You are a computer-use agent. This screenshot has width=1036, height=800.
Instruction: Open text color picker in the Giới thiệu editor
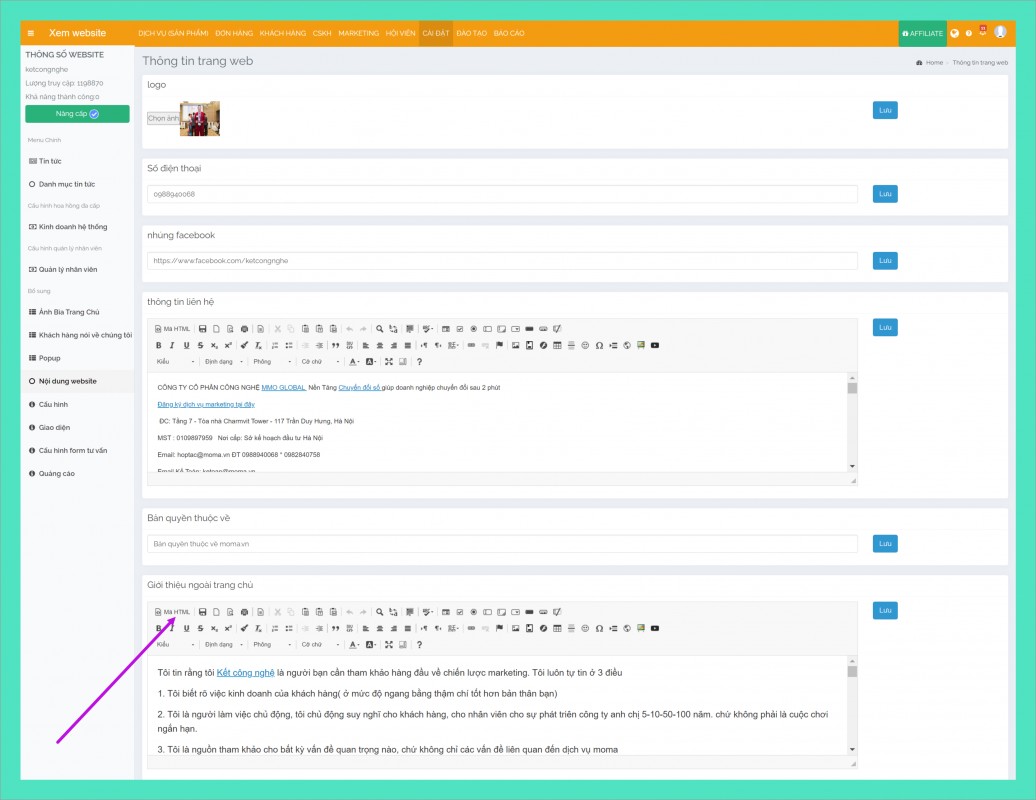(x=354, y=645)
